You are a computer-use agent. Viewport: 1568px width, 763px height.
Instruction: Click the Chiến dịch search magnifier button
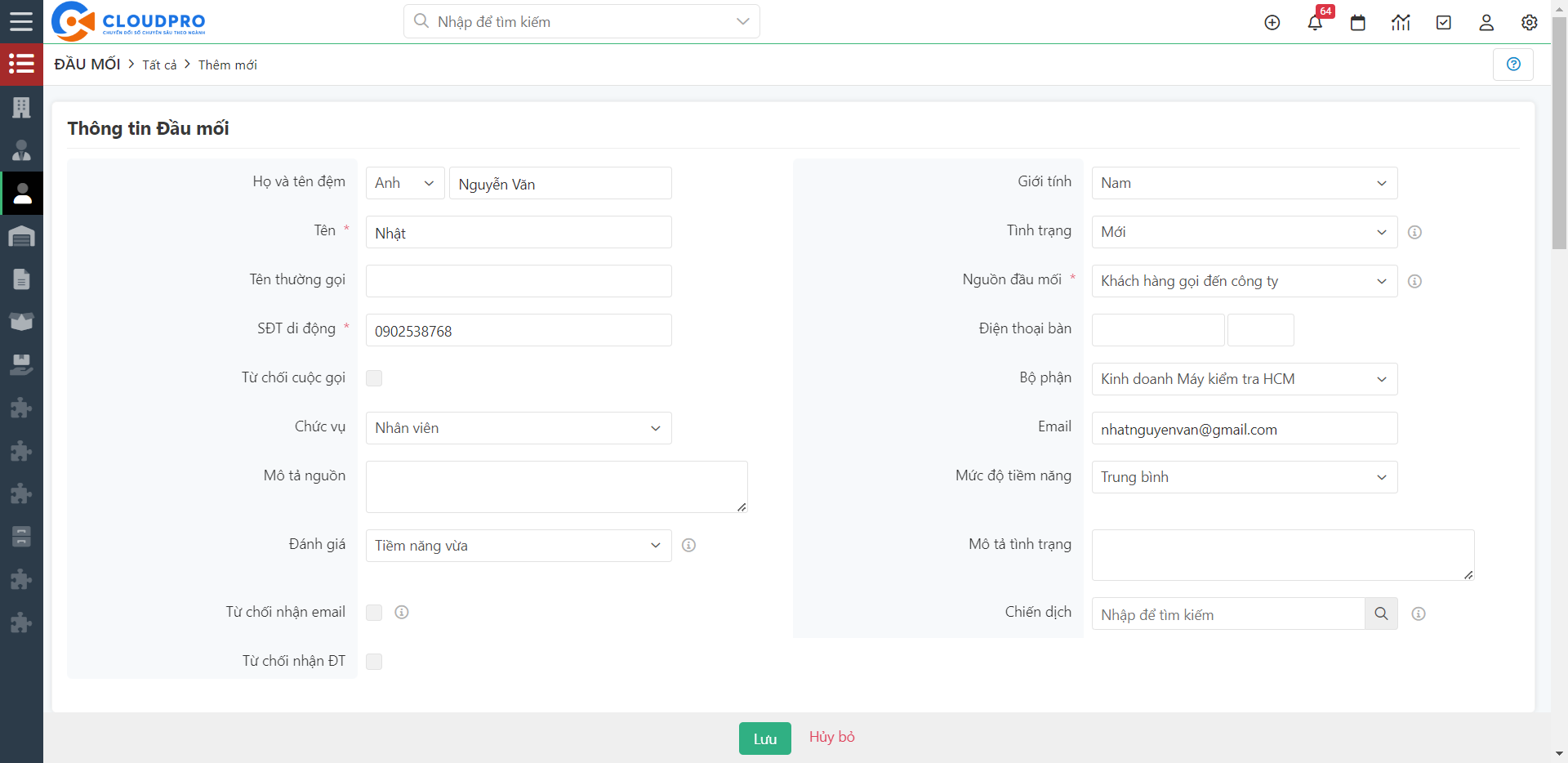(x=1381, y=614)
